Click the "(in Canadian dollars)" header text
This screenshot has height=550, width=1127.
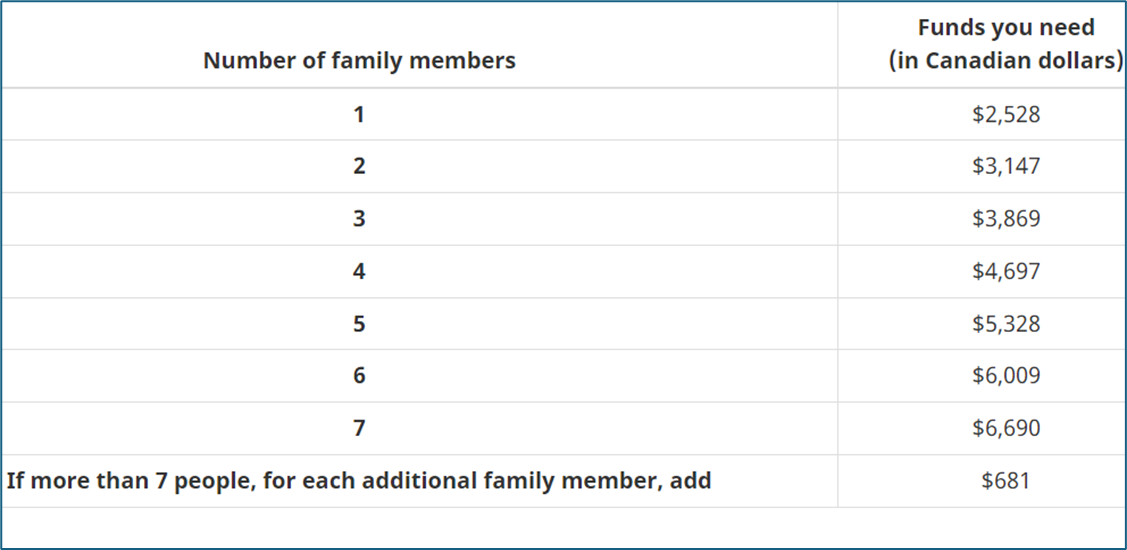coord(1006,61)
